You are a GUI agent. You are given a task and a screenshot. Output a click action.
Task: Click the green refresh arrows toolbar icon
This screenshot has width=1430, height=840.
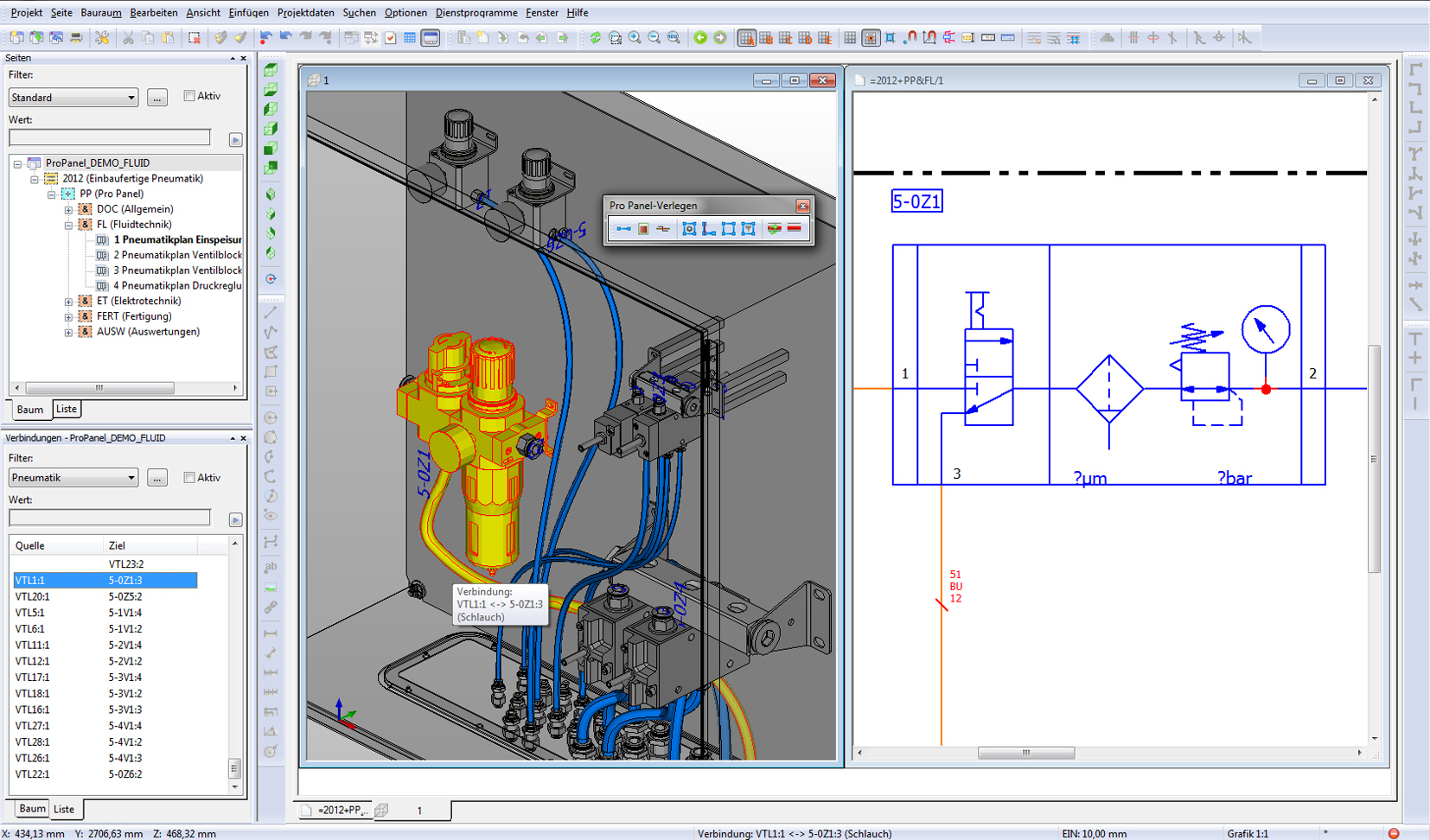tap(595, 38)
